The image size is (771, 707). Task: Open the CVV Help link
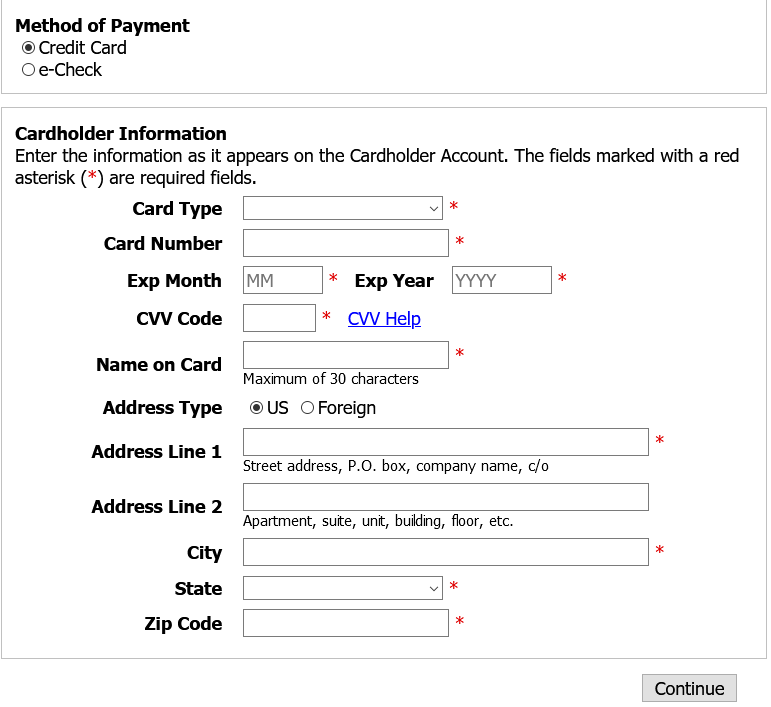tap(384, 319)
